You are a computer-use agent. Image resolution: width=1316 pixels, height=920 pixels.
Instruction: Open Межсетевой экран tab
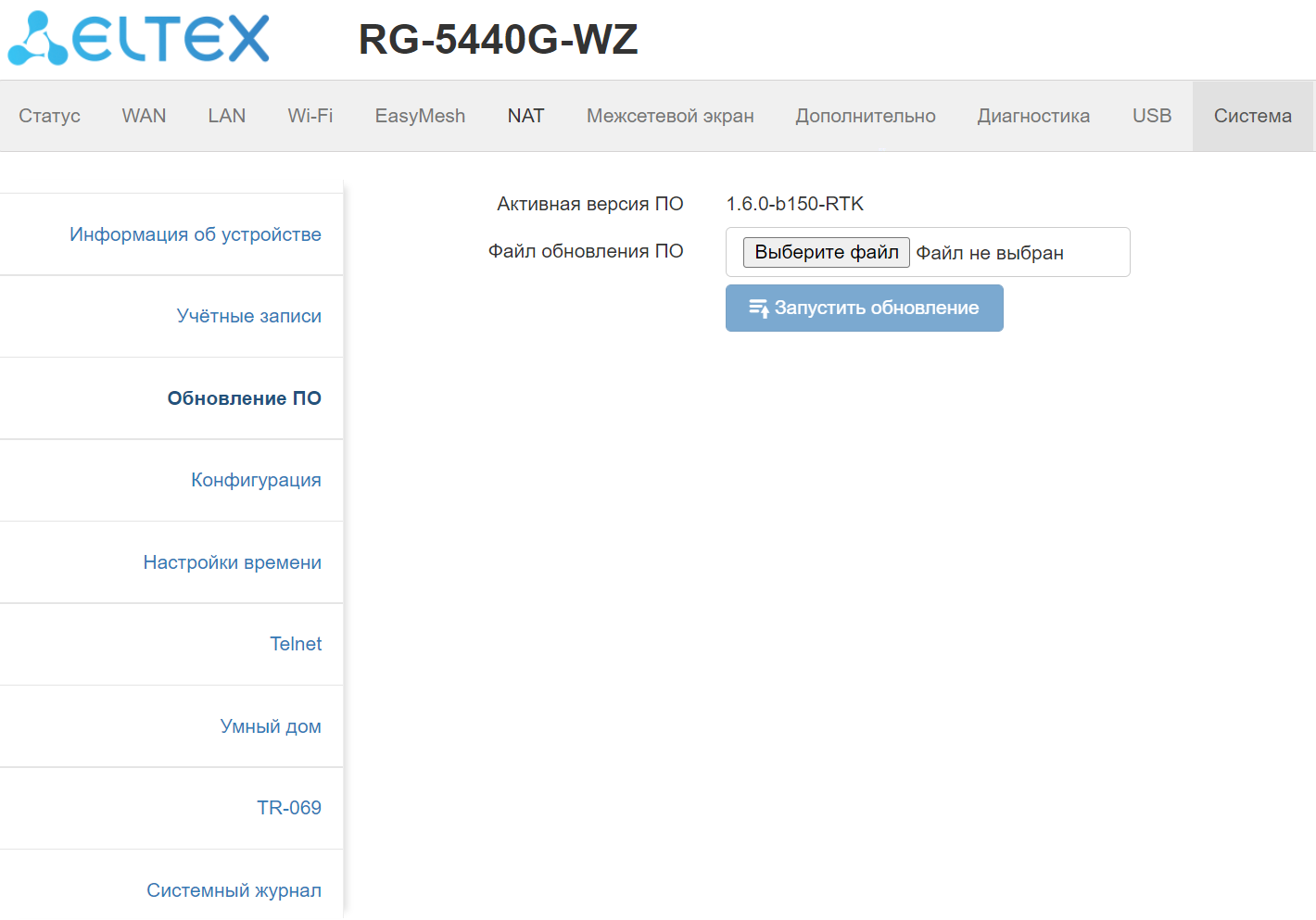670,116
